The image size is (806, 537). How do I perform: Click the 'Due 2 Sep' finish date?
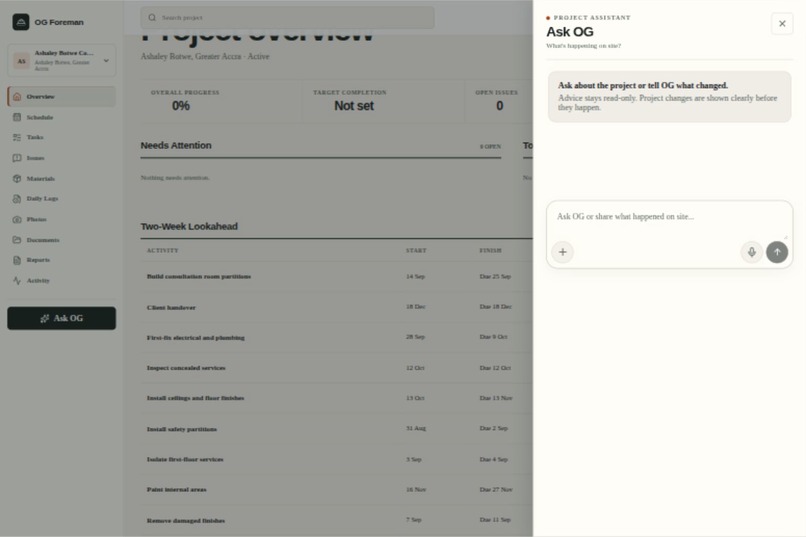[x=493, y=428]
